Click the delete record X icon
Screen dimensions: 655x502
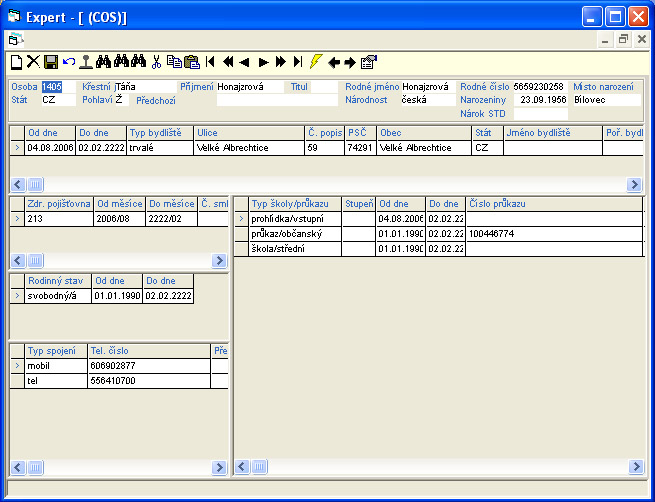point(32,62)
